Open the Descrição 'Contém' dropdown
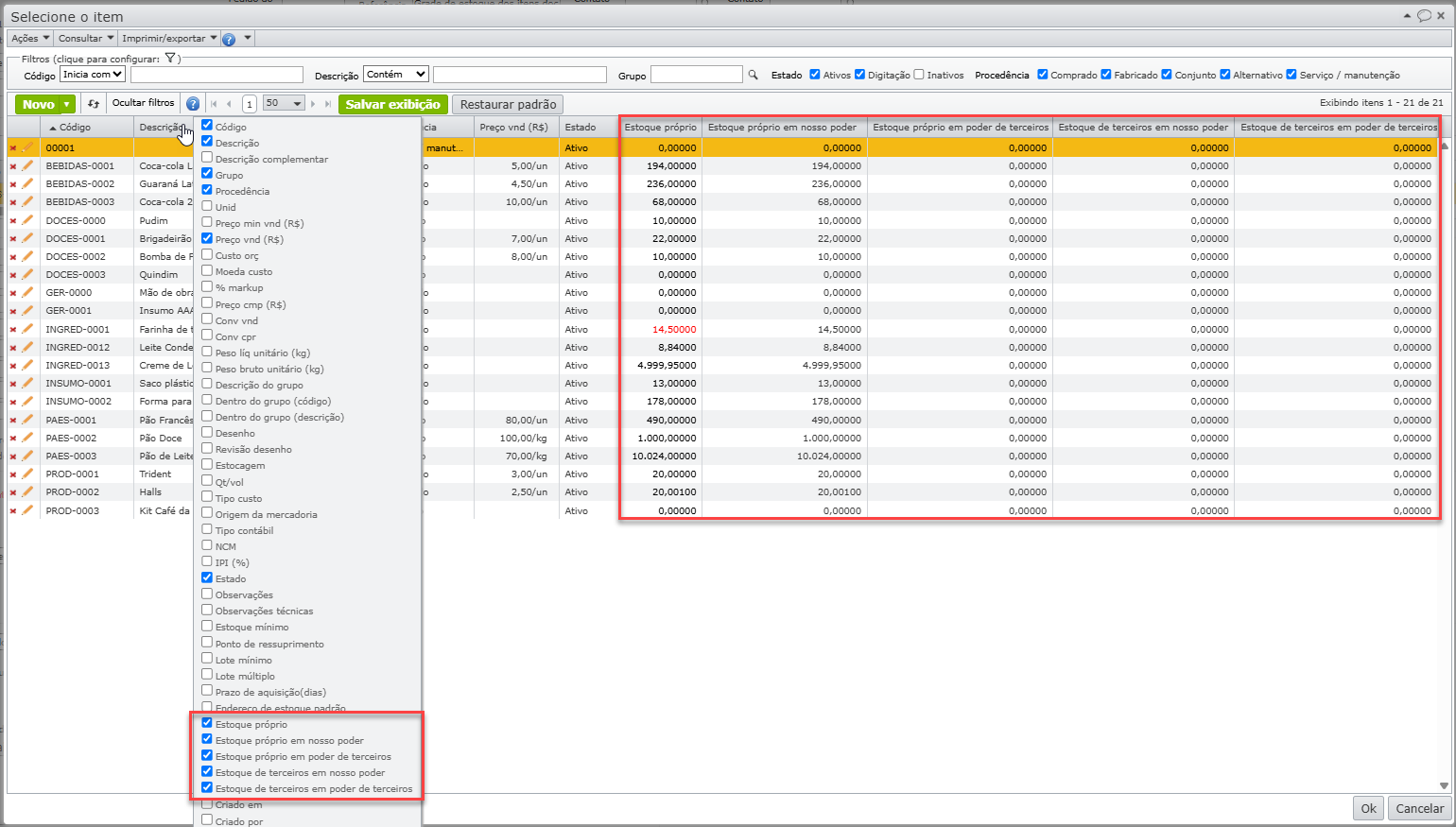1456x827 pixels. tap(395, 75)
